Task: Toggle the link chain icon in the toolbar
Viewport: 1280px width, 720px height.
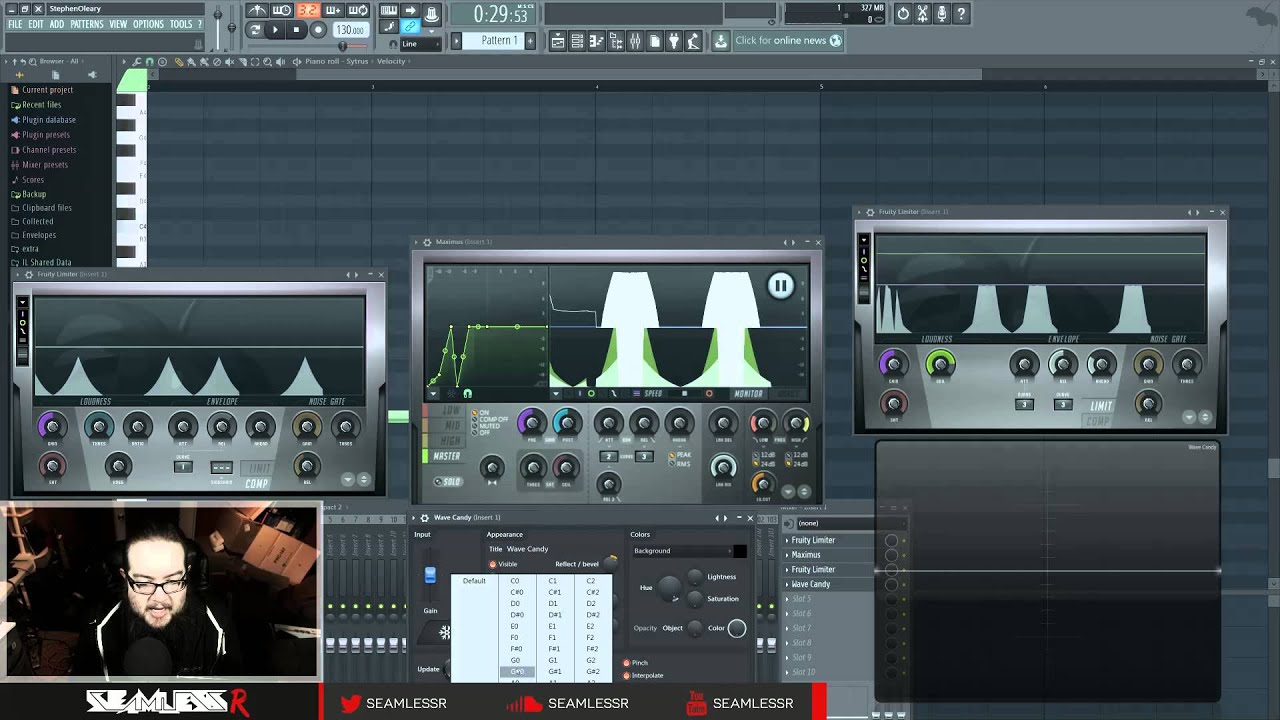Action: [x=410, y=27]
